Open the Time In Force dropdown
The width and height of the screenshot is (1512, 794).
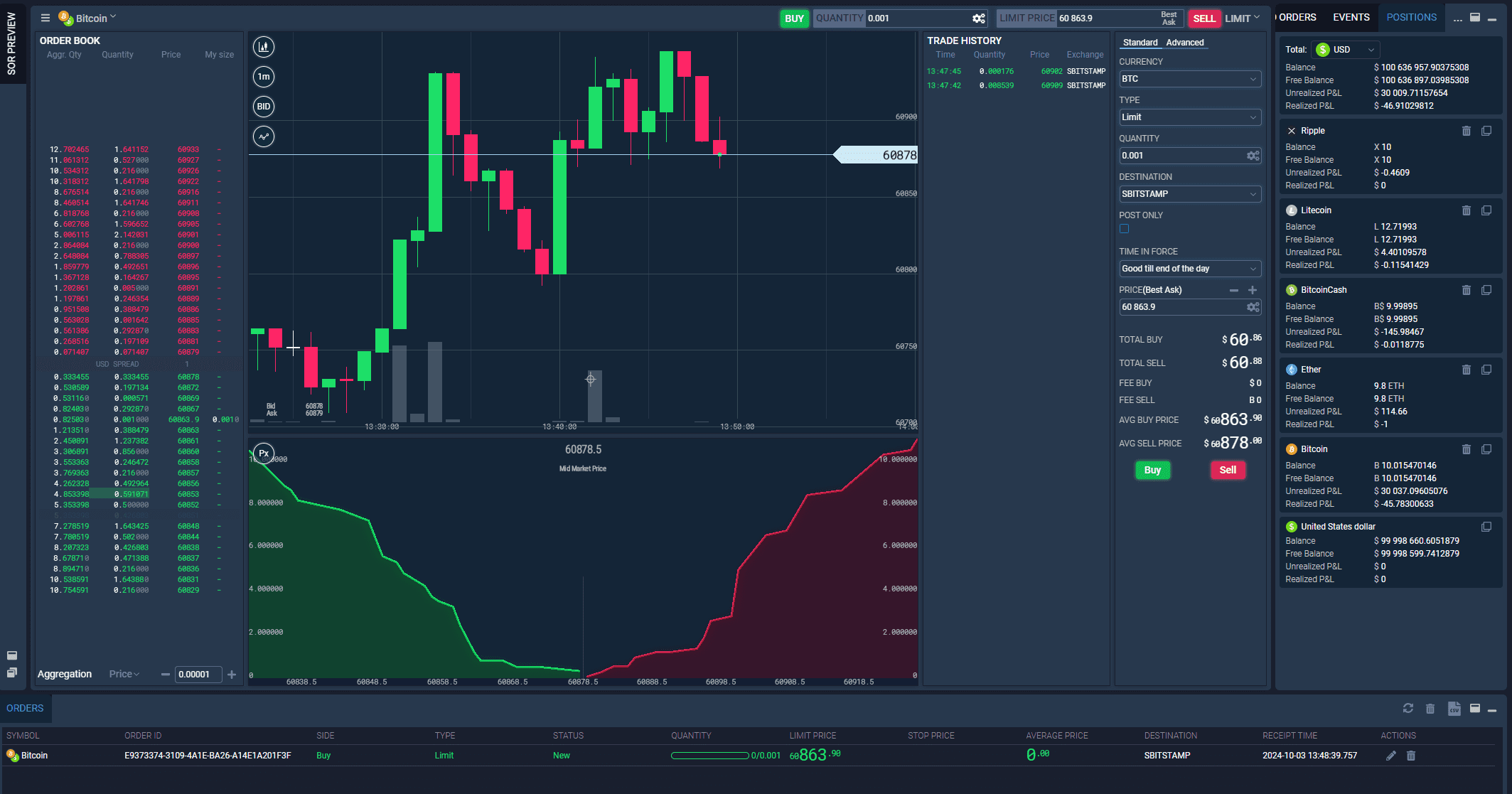click(1189, 269)
